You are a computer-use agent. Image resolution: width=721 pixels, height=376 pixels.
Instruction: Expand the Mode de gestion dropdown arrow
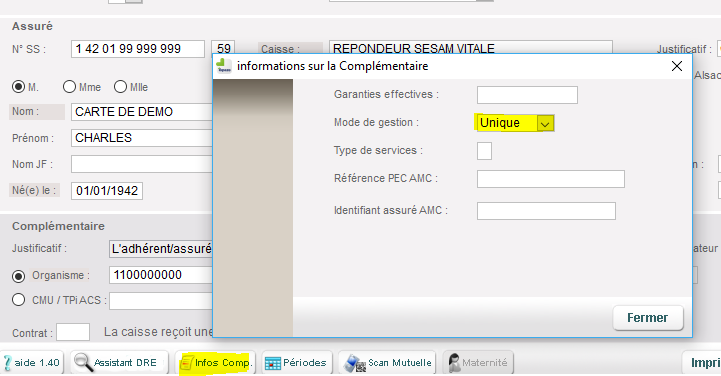point(545,124)
